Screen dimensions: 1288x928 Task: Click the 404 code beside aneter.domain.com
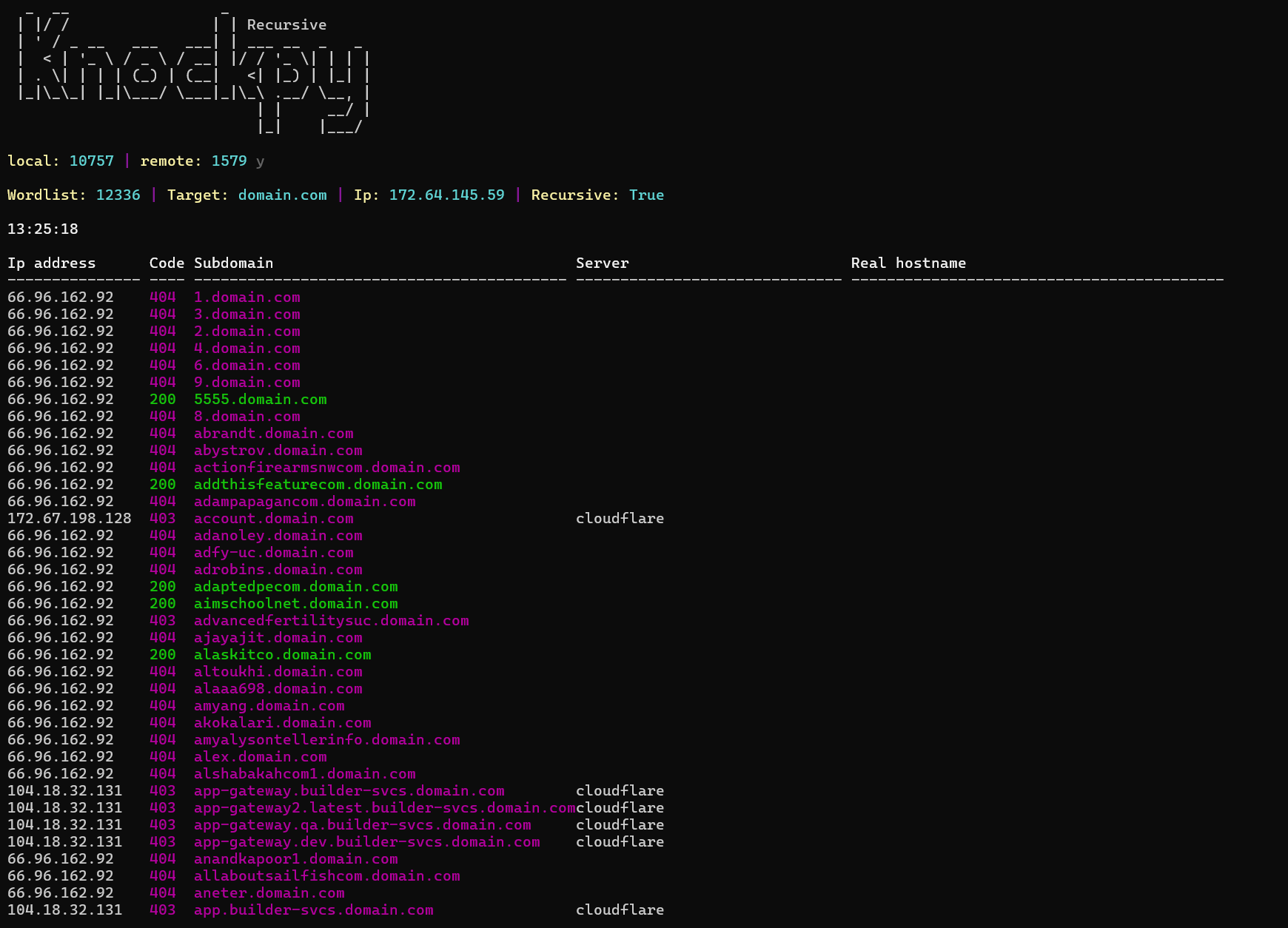click(x=163, y=892)
